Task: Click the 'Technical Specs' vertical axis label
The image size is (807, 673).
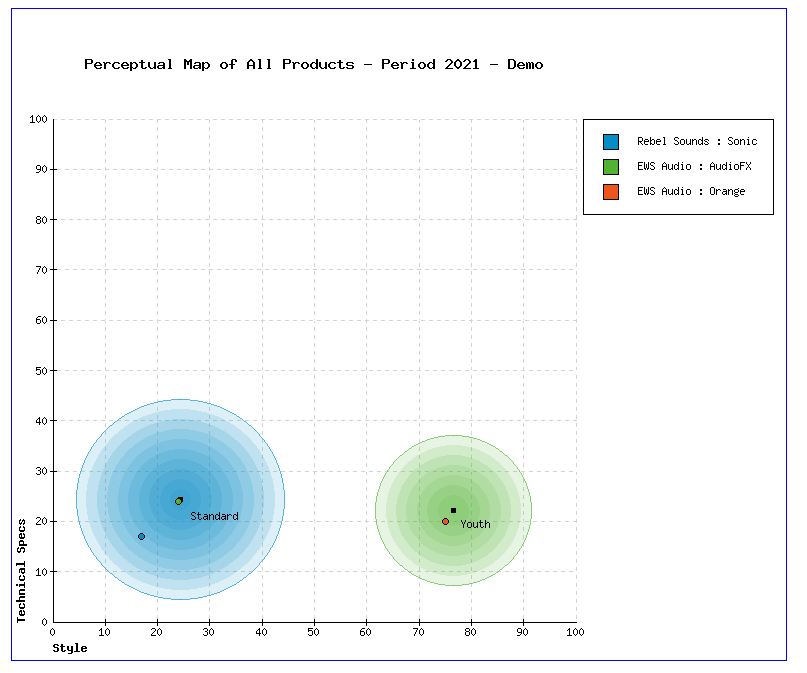Action: click(x=22, y=570)
